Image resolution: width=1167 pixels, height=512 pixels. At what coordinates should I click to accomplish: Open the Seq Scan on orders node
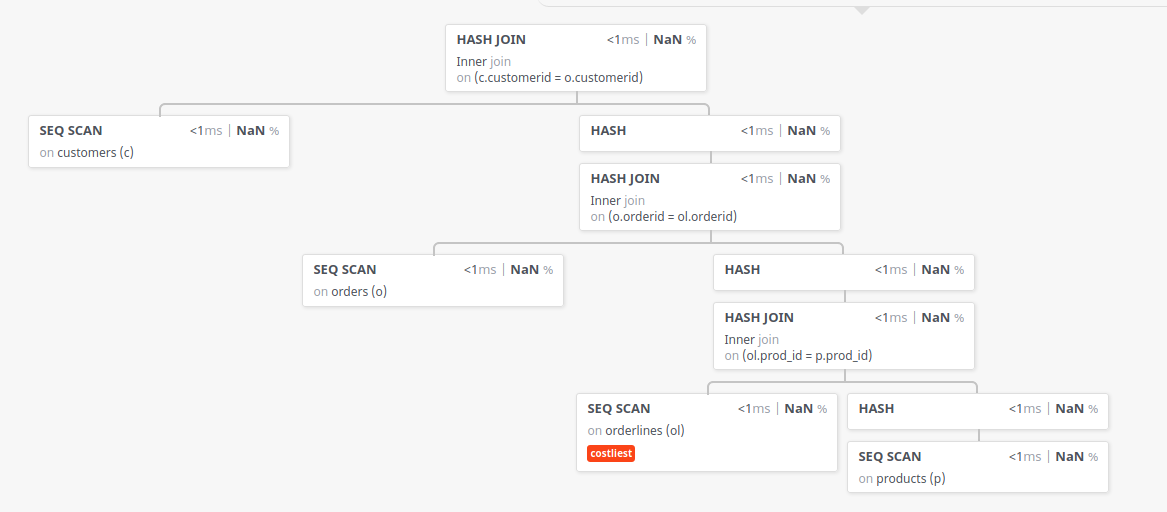[x=345, y=270]
